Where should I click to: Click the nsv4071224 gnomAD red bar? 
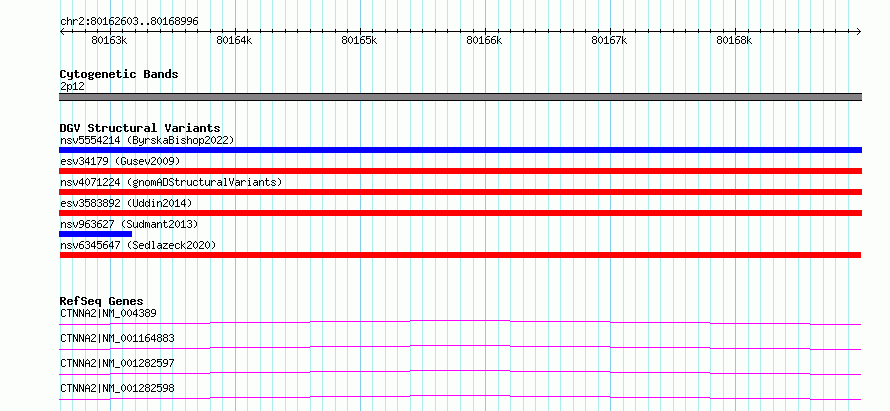460,192
